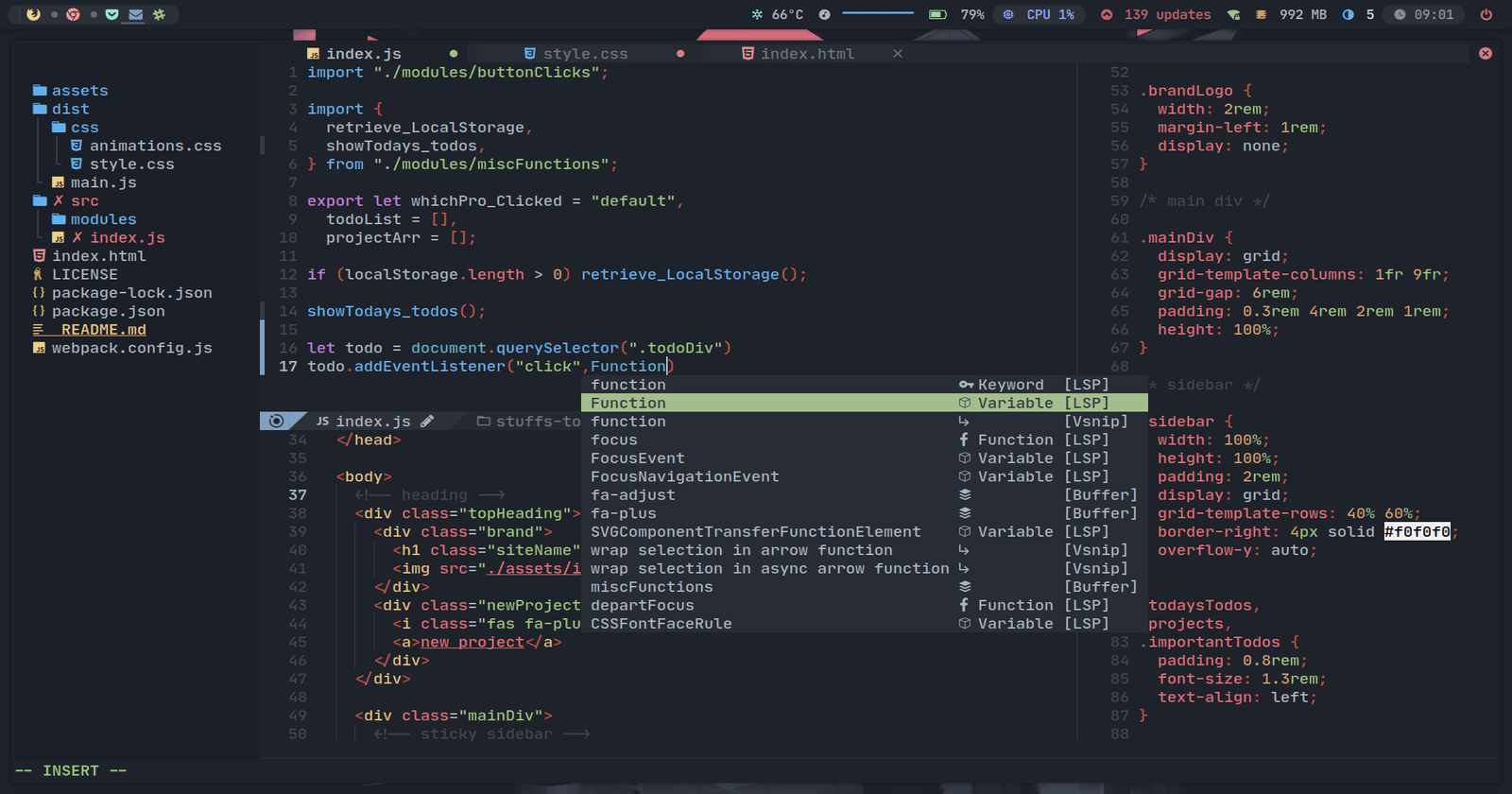This screenshot has height=794, width=1512.
Task: Switch to the index.html tab
Action: click(x=807, y=54)
